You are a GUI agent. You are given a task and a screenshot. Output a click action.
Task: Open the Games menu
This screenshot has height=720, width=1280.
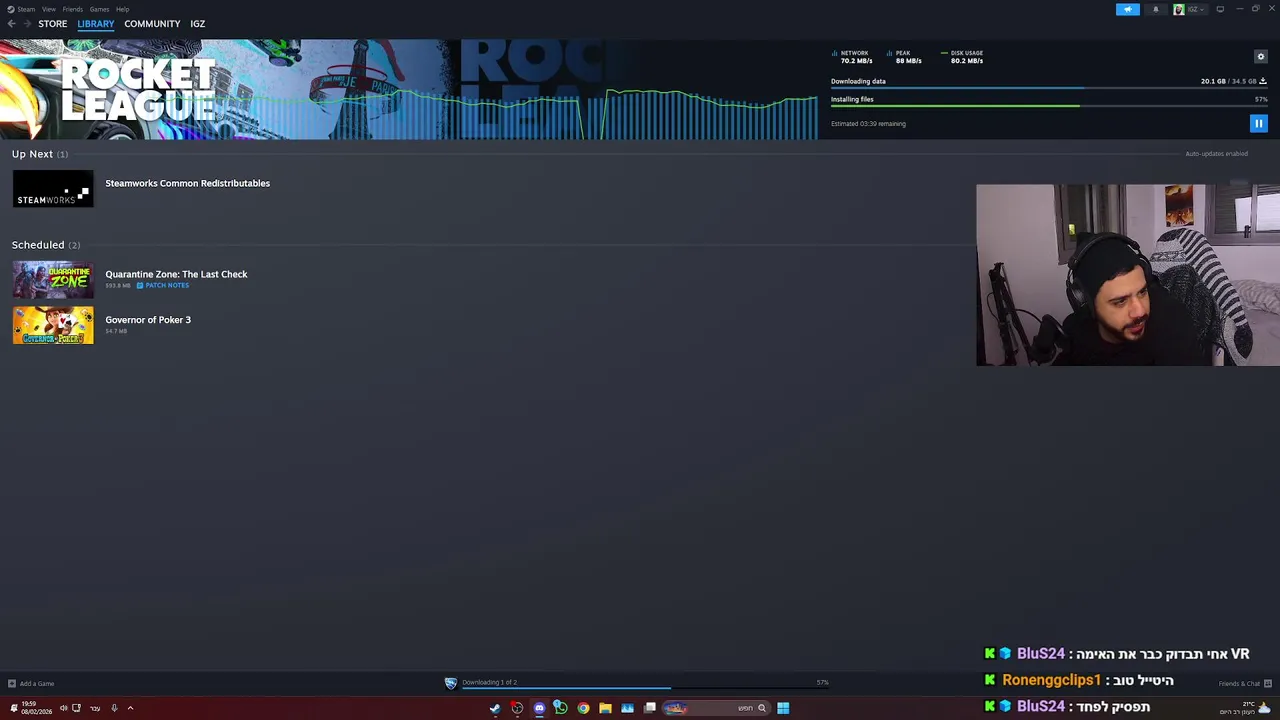100,9
